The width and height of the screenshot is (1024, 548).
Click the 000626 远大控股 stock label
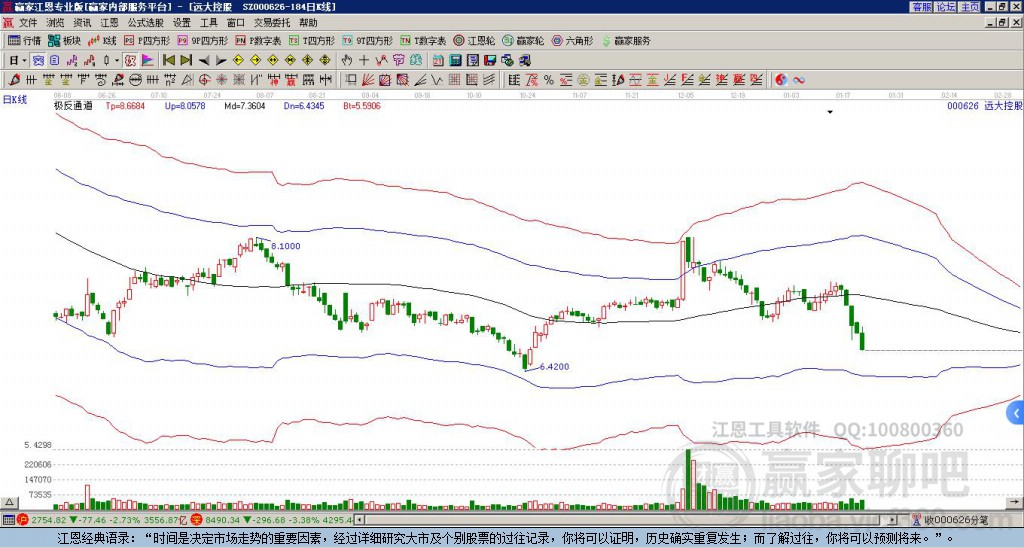pyautogui.click(x=985, y=105)
